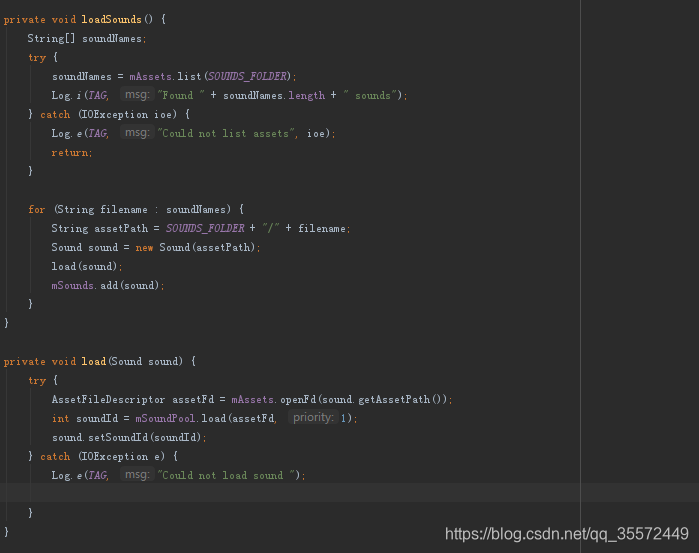Click the 'new' keyword before Sound(assetPath)

144,248
